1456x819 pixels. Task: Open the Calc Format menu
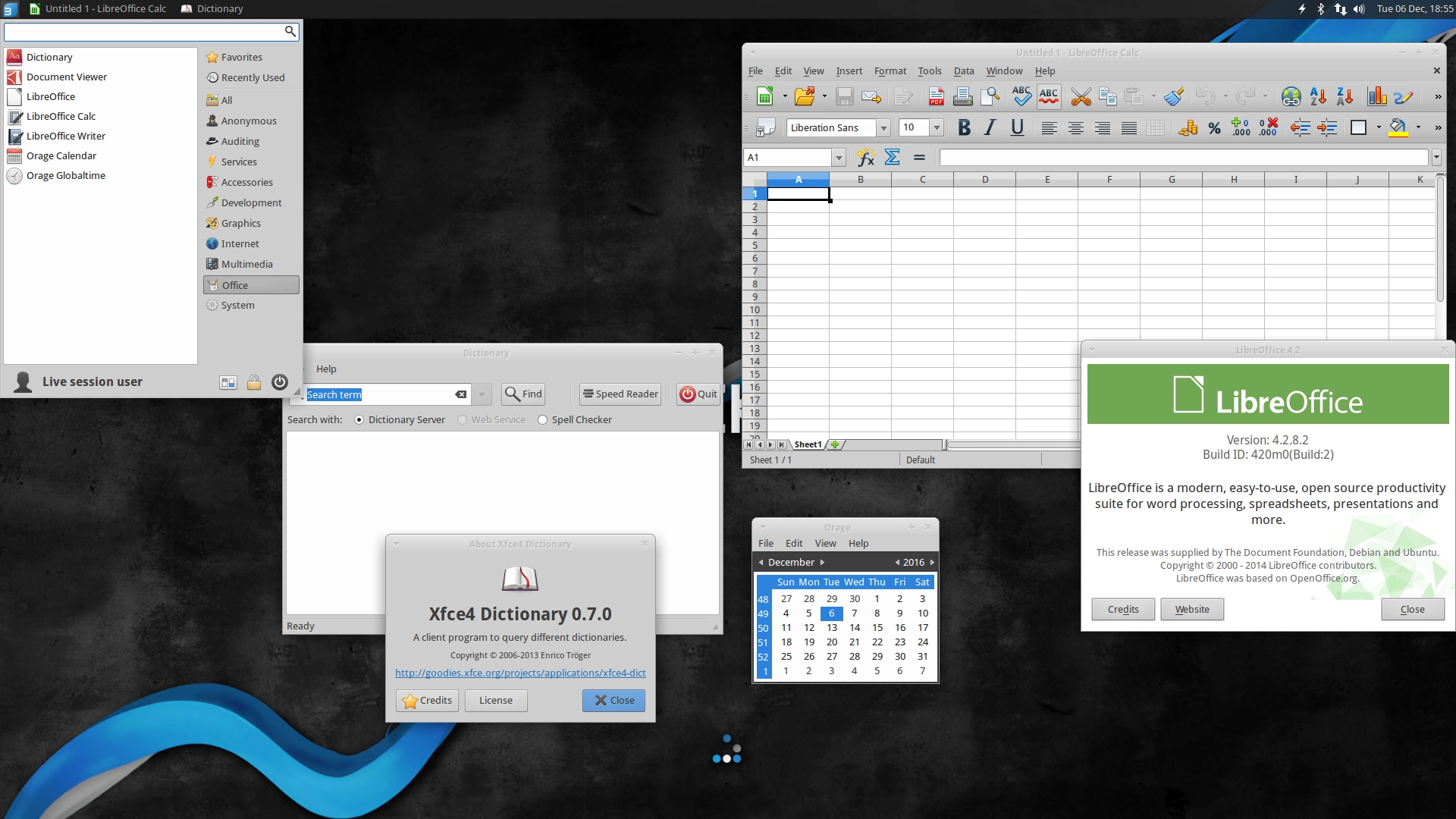890,71
